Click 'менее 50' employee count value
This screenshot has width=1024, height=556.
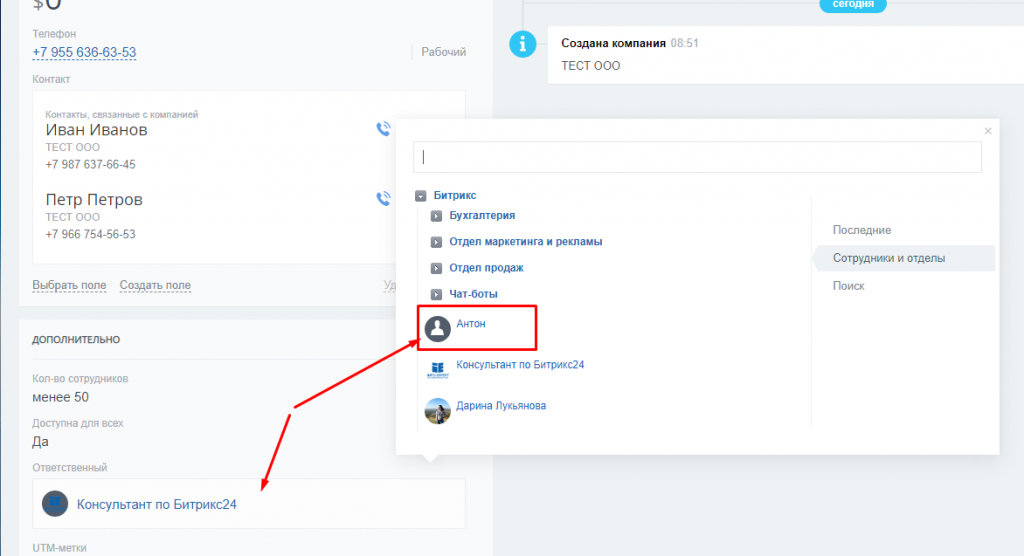pyautogui.click(x=60, y=397)
